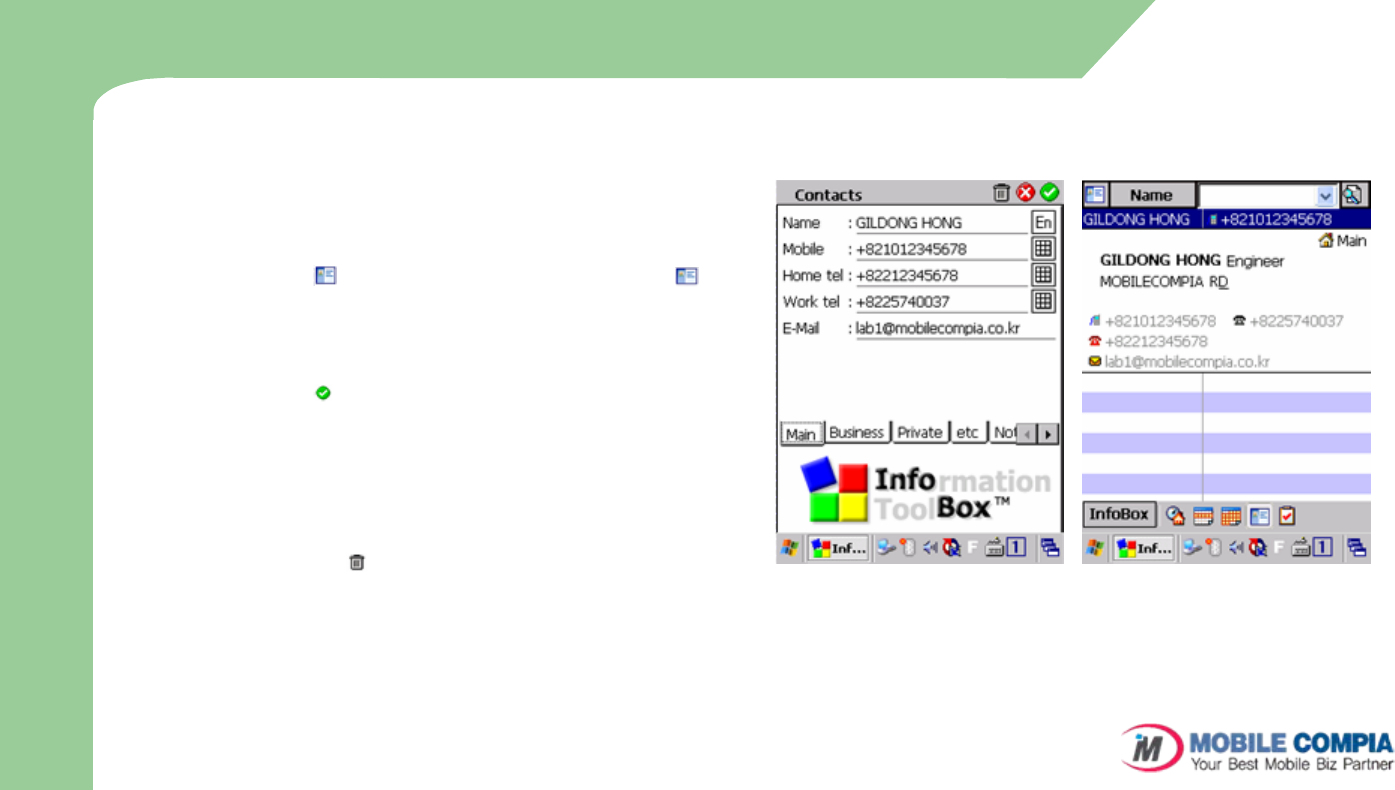Open the grid calendar icon in InfoBox toolbar
Viewport: 1395px width, 790px height.
[1231, 516]
